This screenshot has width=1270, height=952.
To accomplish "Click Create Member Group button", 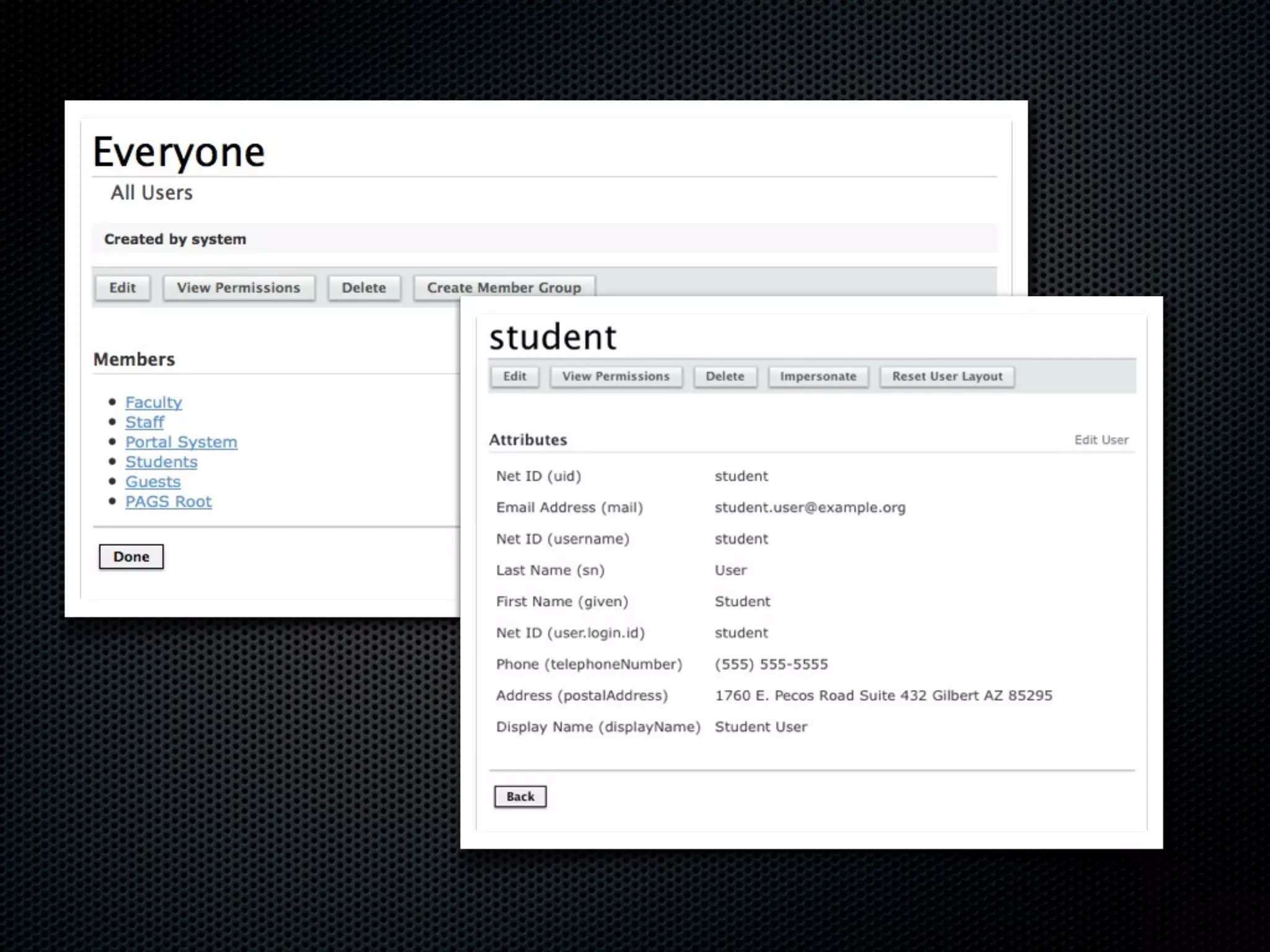I will tap(504, 288).
